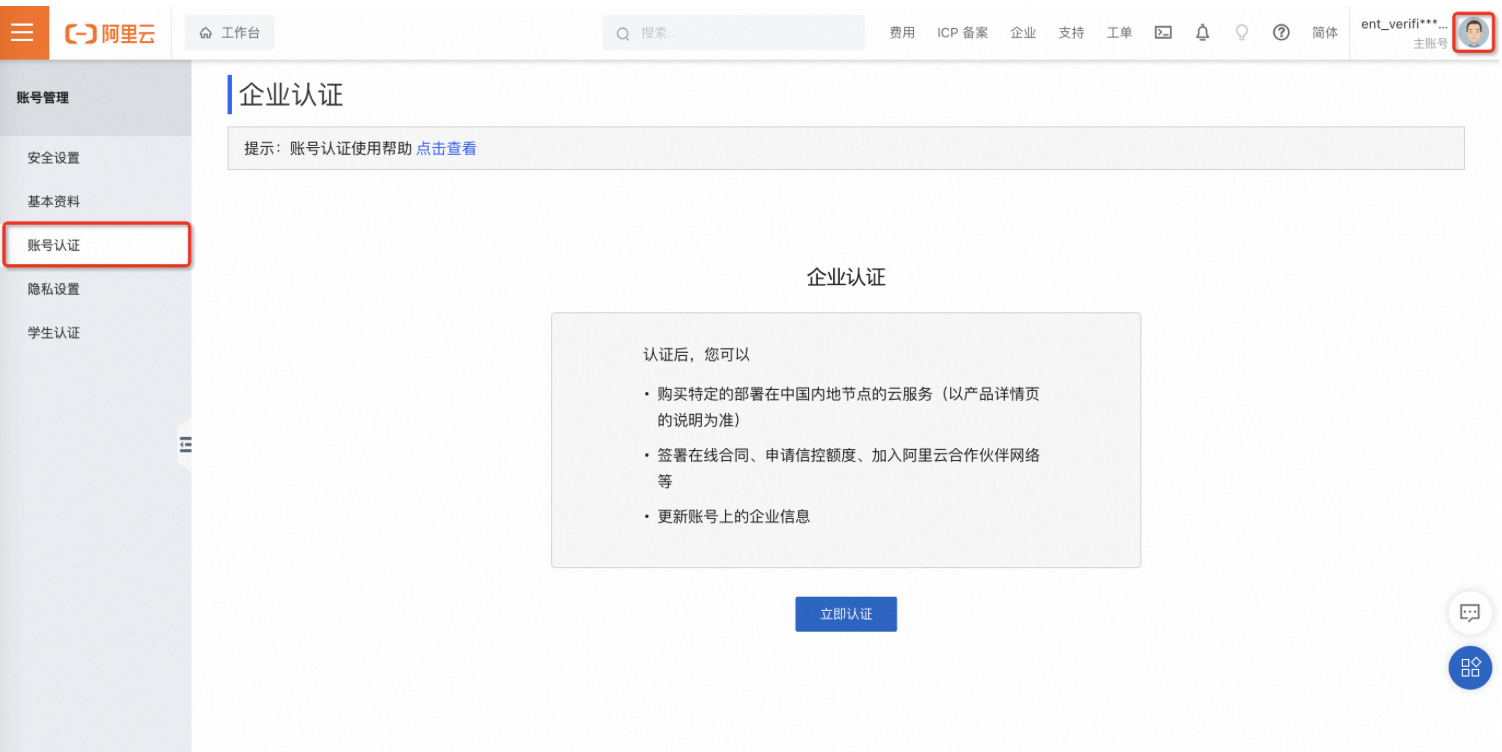1502x752 pixels.
Task: Focus the top search input field
Action: 745,33
